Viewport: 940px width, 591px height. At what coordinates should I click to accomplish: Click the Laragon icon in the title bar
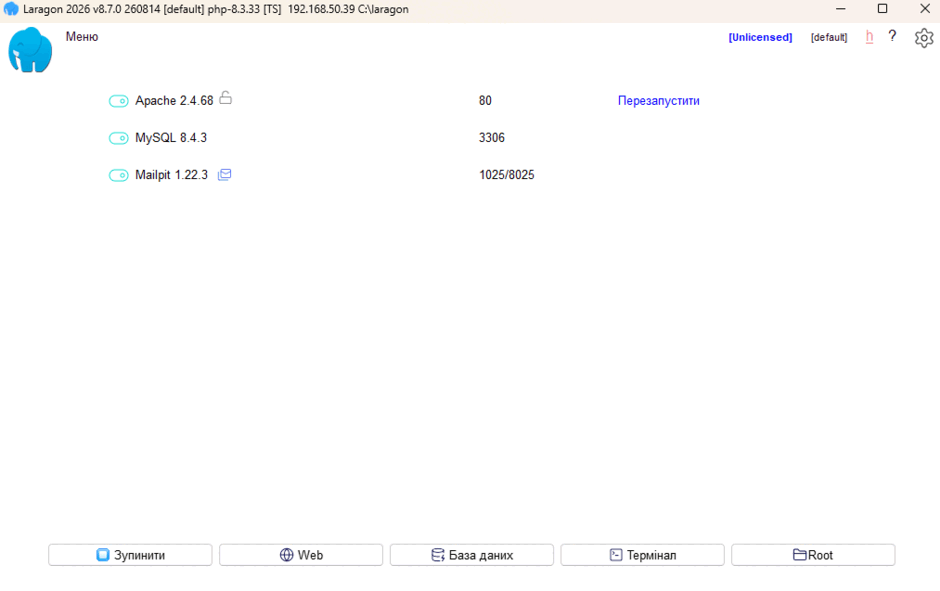coord(11,9)
